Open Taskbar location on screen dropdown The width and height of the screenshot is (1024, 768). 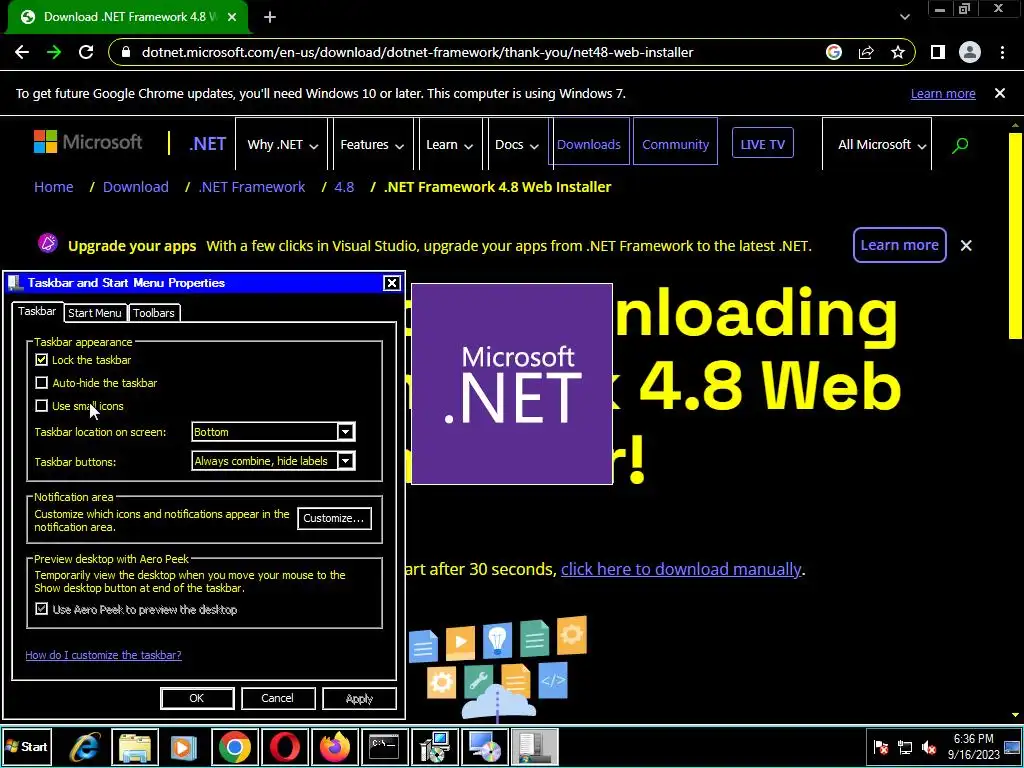point(274,432)
